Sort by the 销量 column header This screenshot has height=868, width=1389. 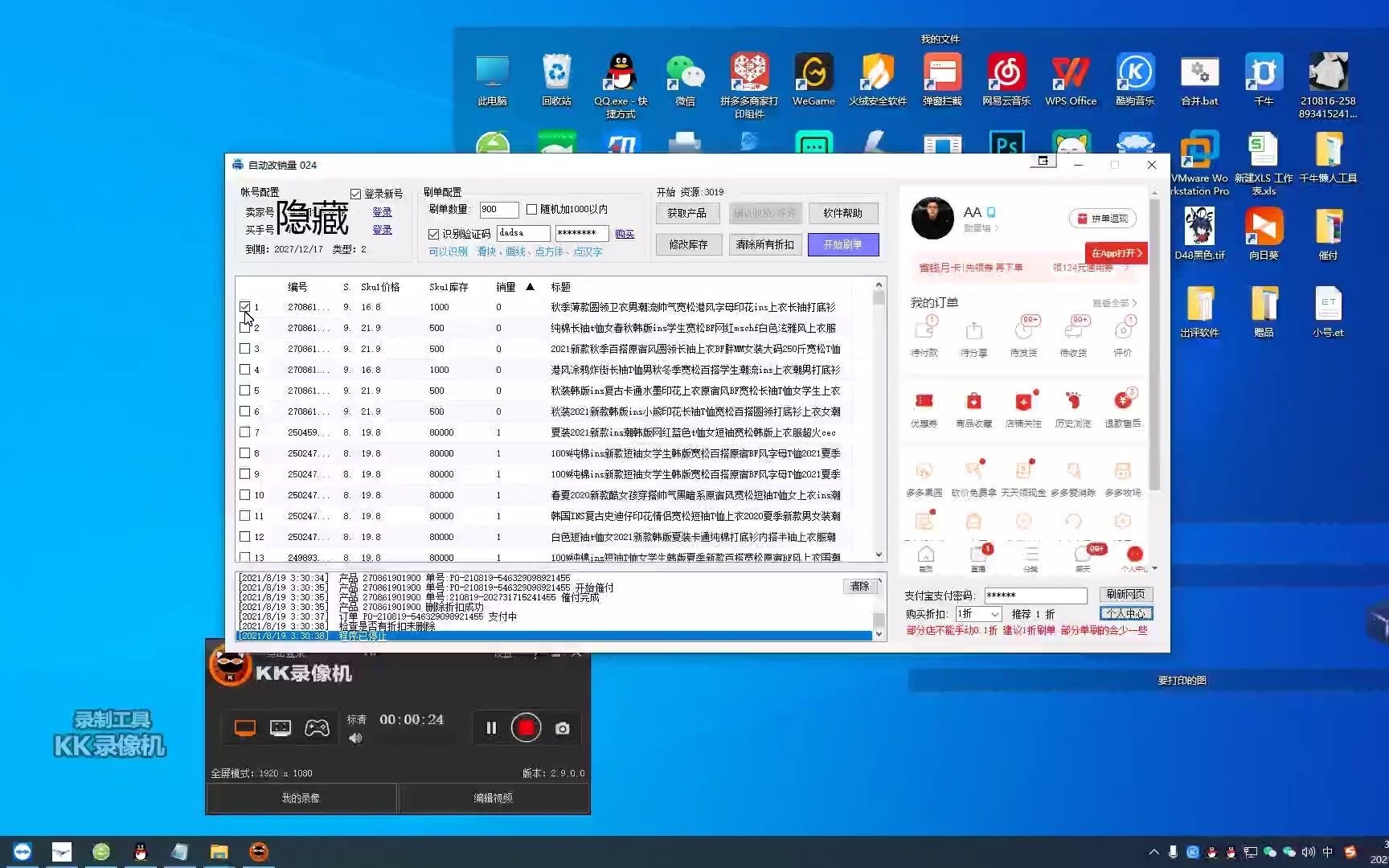(506, 287)
